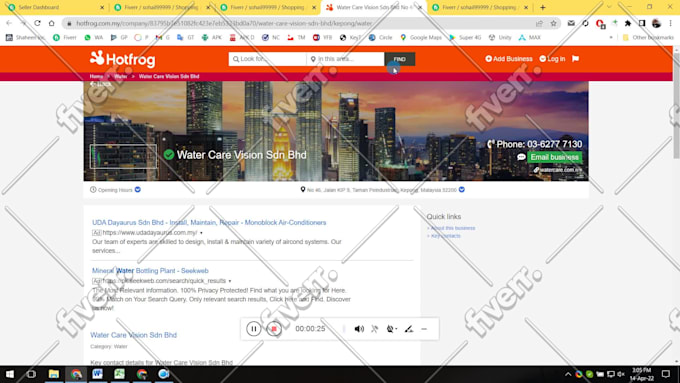Screen dimensions: 680x383
Task: Mute the recorder speaker icon
Action: coord(359,329)
